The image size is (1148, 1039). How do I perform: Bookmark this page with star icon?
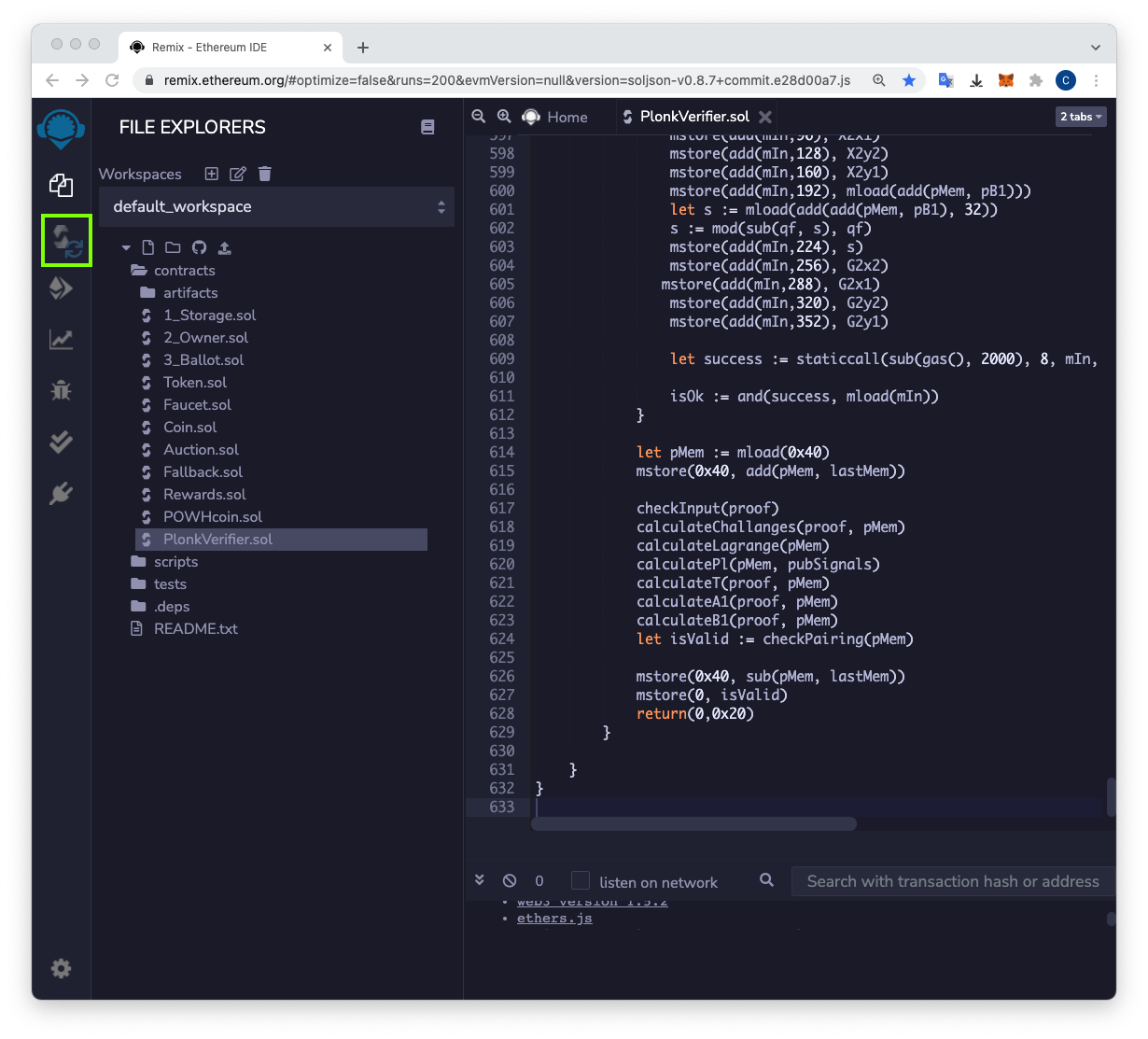(x=909, y=80)
